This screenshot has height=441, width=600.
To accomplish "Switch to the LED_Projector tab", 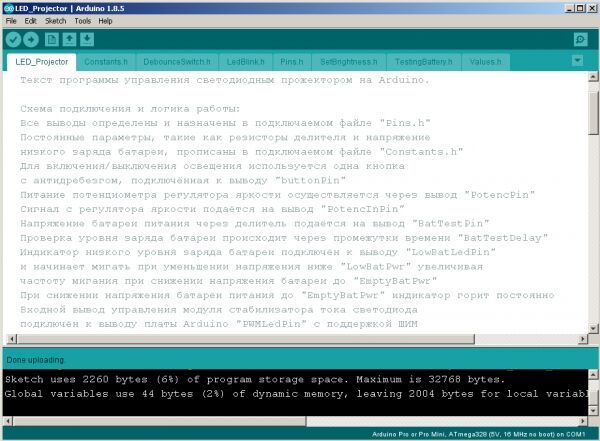I will pos(42,62).
